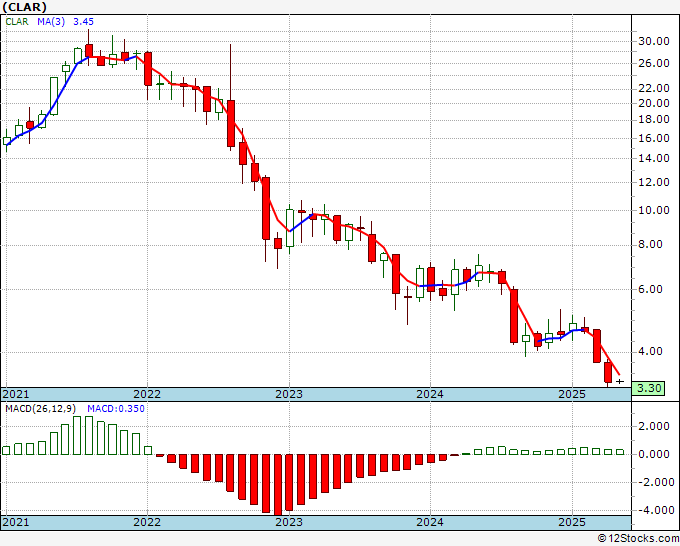Click 2023 on the MACD time axis
The image size is (680, 546).
[x=289, y=522]
